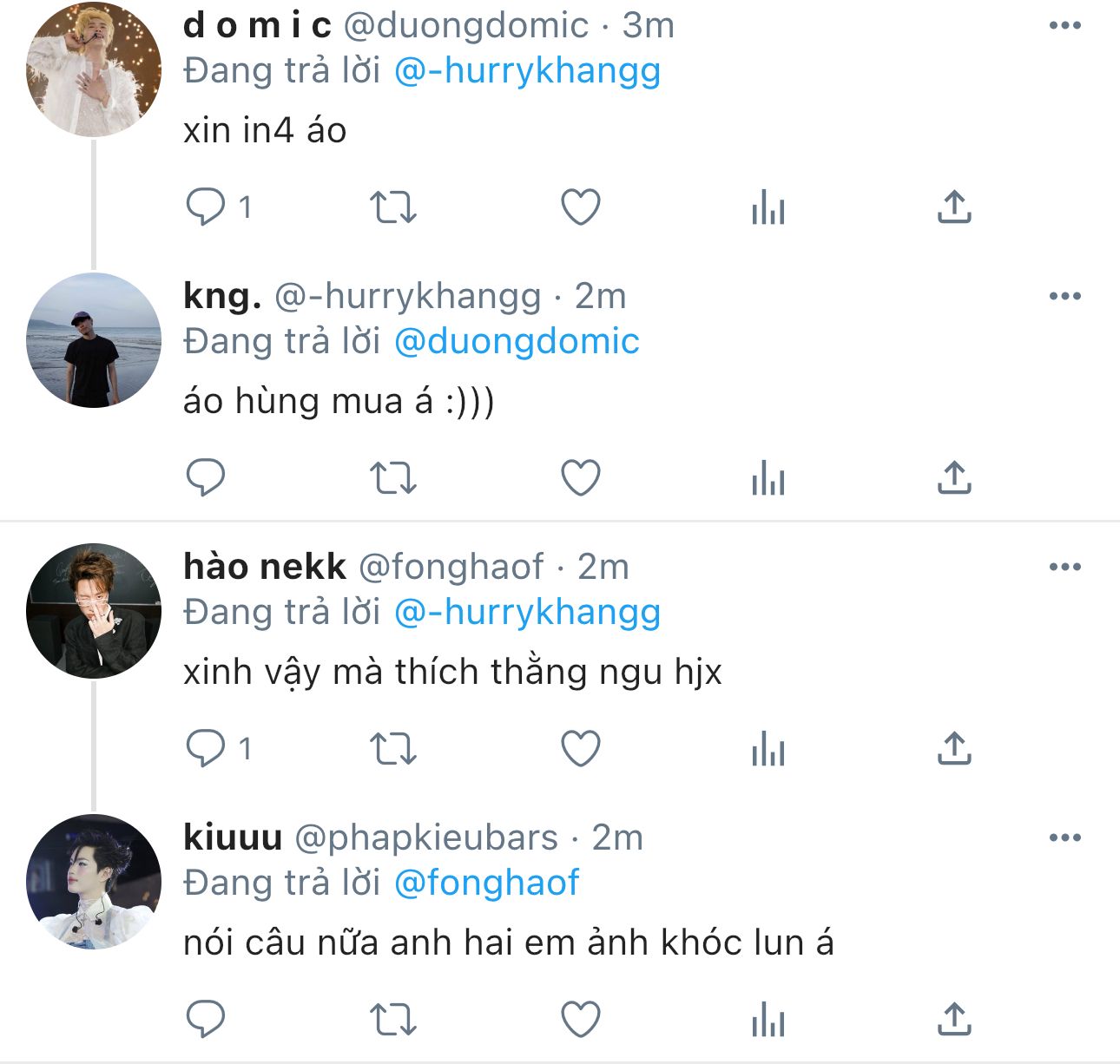Share kiuuu's tweet via share icon
1120x1064 pixels.
[954, 1019]
